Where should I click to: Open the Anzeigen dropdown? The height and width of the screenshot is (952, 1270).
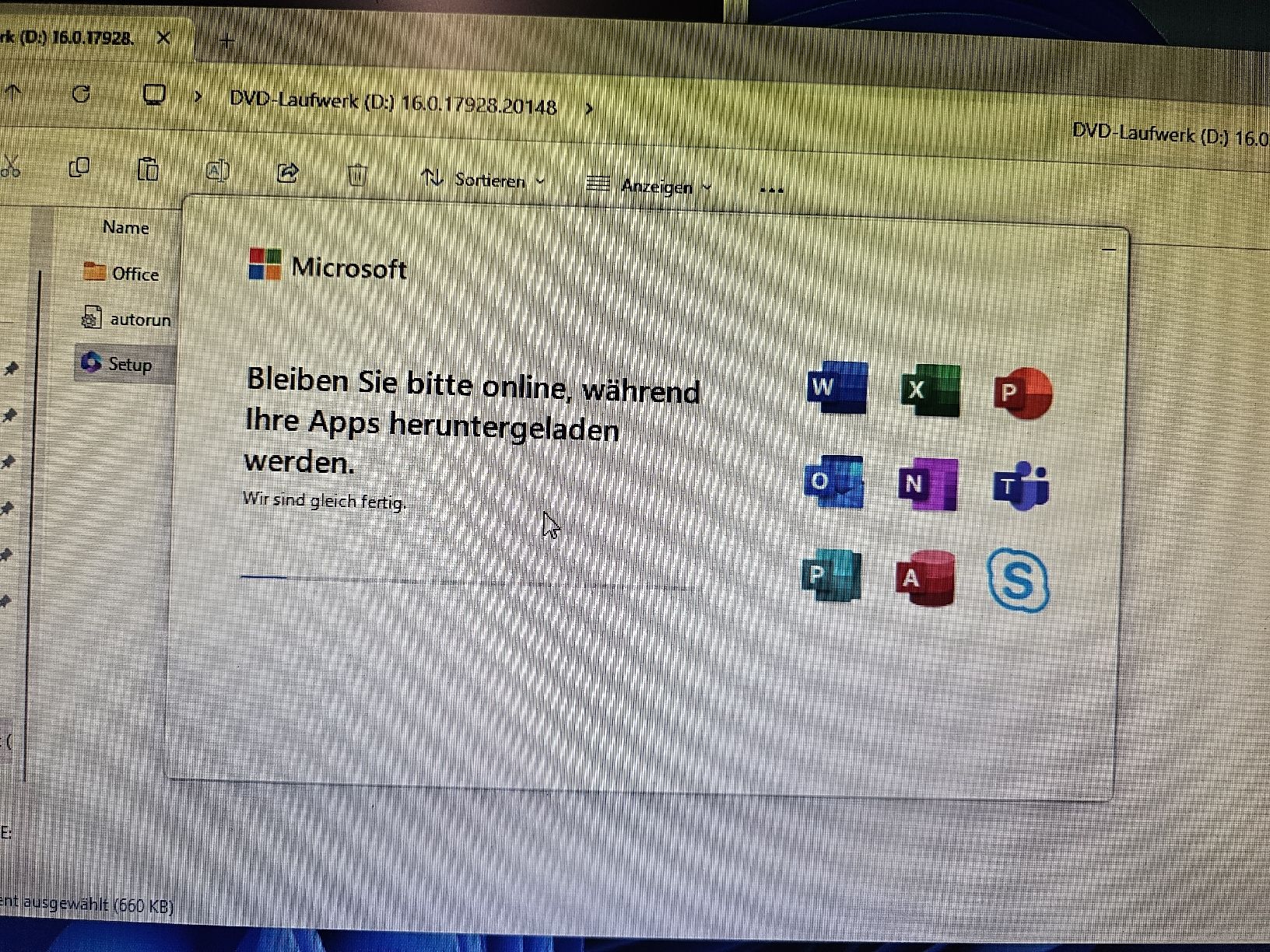(649, 185)
